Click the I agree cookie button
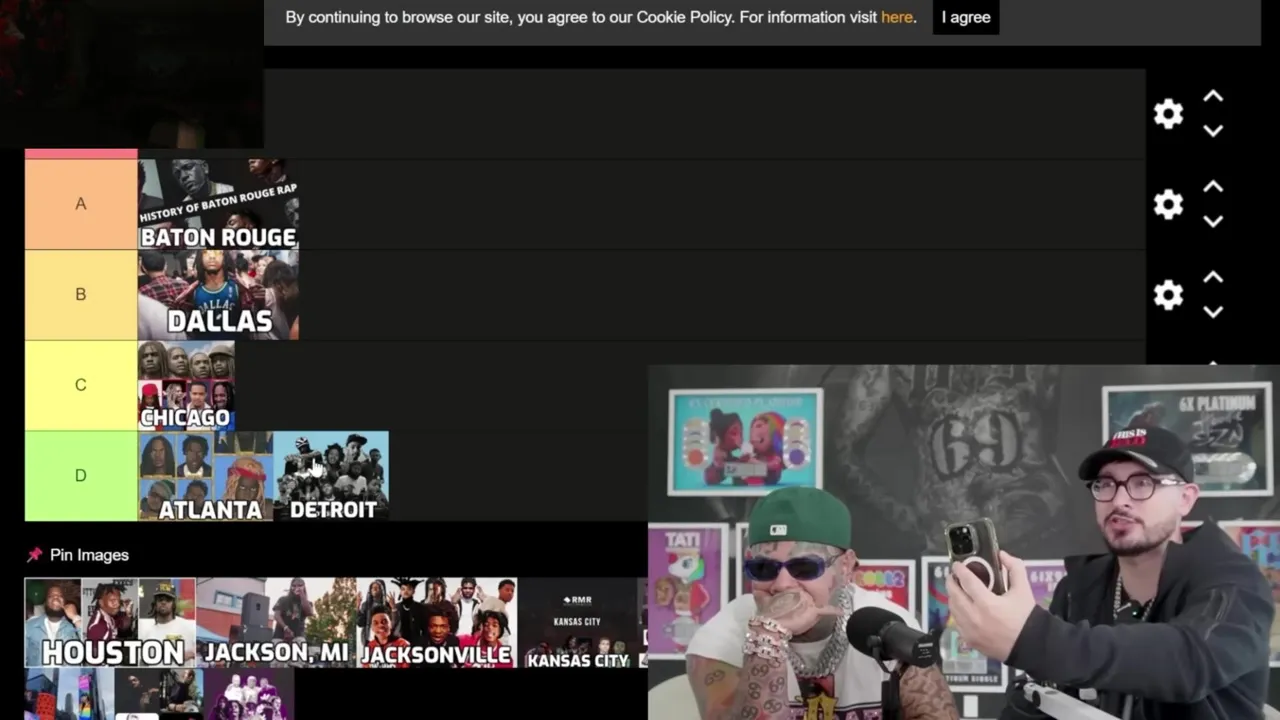This screenshot has height=720, width=1280. pyautogui.click(x=966, y=17)
